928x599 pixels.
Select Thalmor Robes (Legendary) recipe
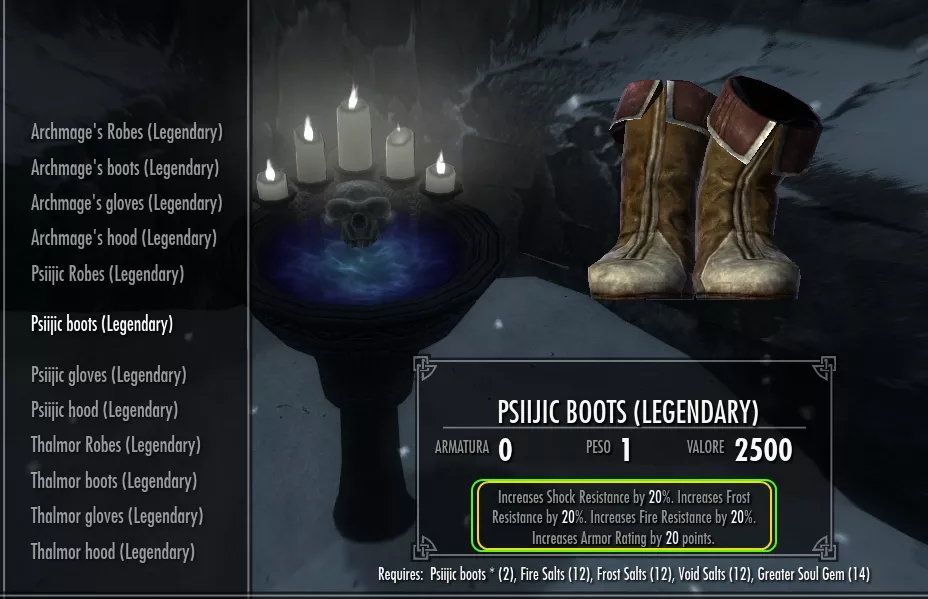[x=115, y=445]
